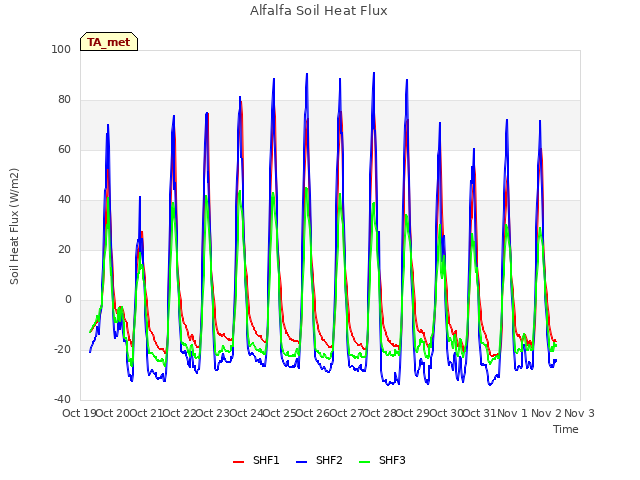Click the Oct 31 x-axis date label
The width and height of the screenshot is (640, 480).
pyautogui.click(x=480, y=413)
